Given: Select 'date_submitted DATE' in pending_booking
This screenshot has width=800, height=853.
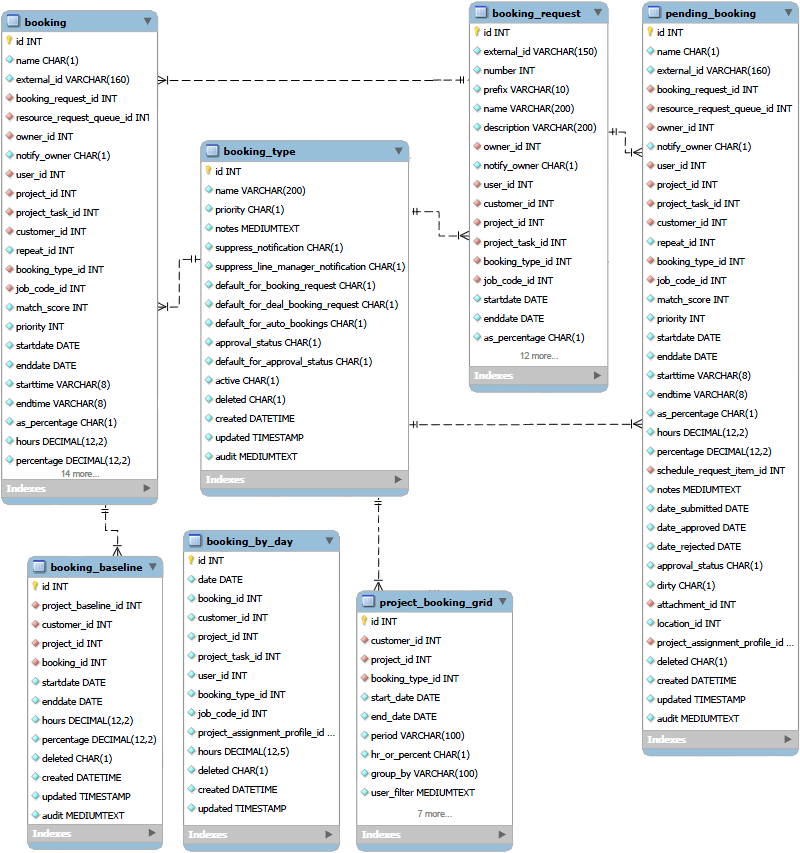Looking at the screenshot, I should coord(702,509).
